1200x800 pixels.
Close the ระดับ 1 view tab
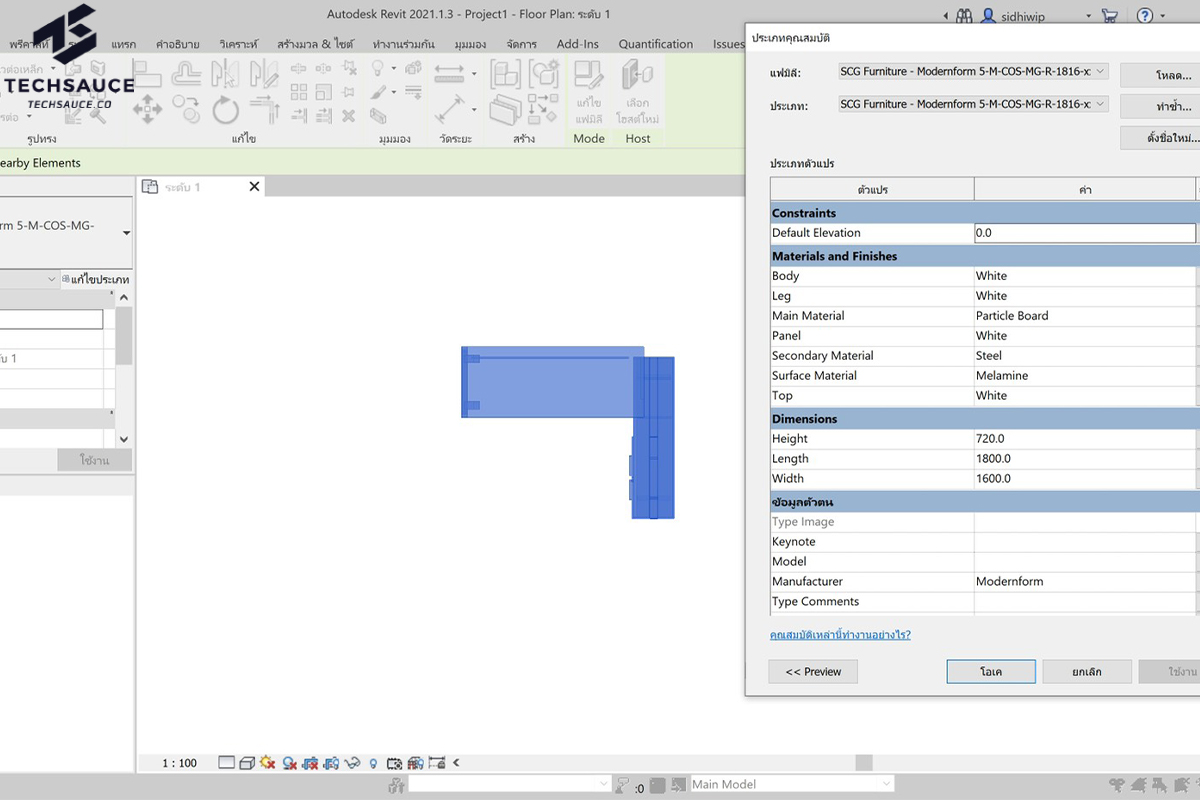[x=254, y=187]
